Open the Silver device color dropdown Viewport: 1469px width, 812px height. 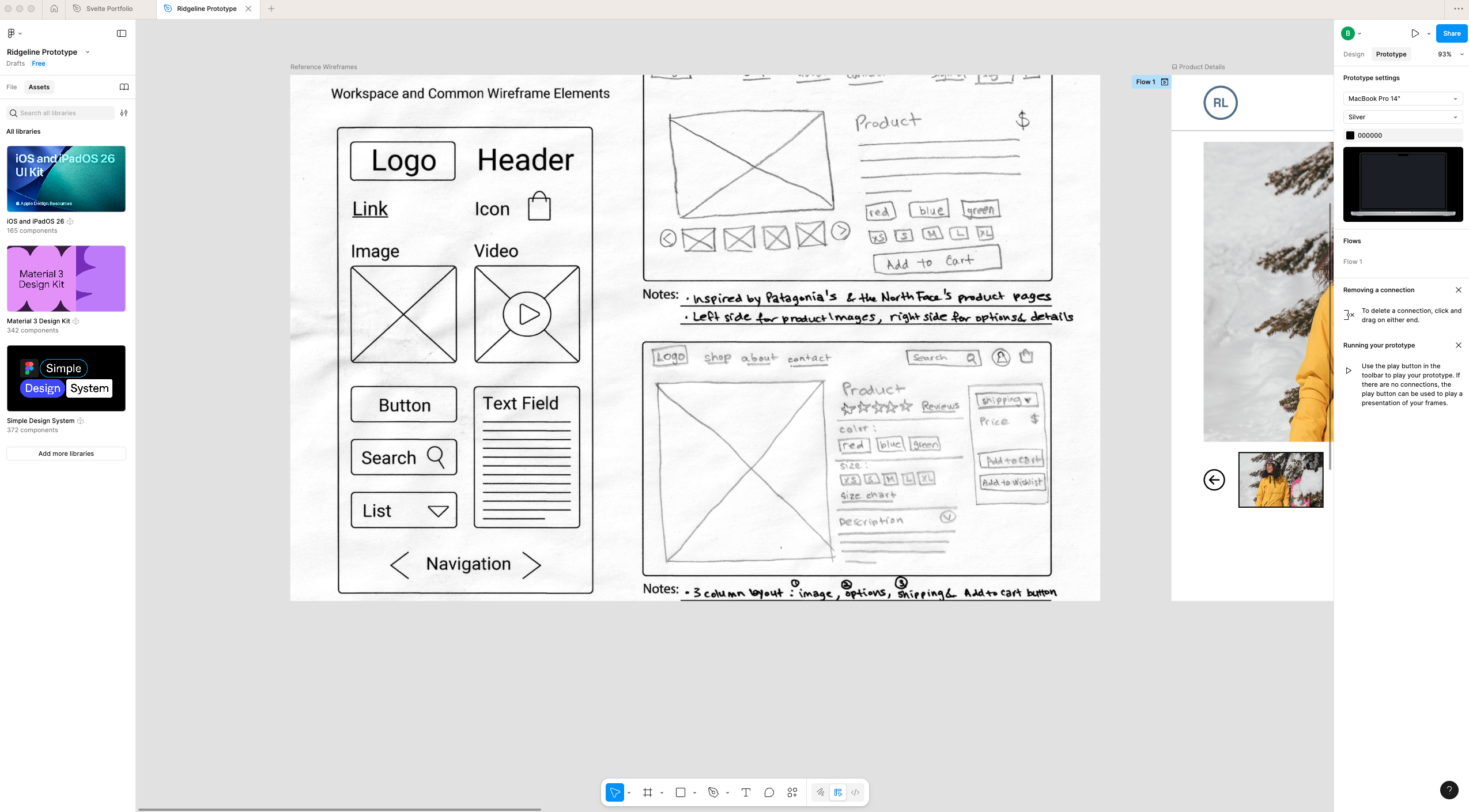pos(1402,117)
